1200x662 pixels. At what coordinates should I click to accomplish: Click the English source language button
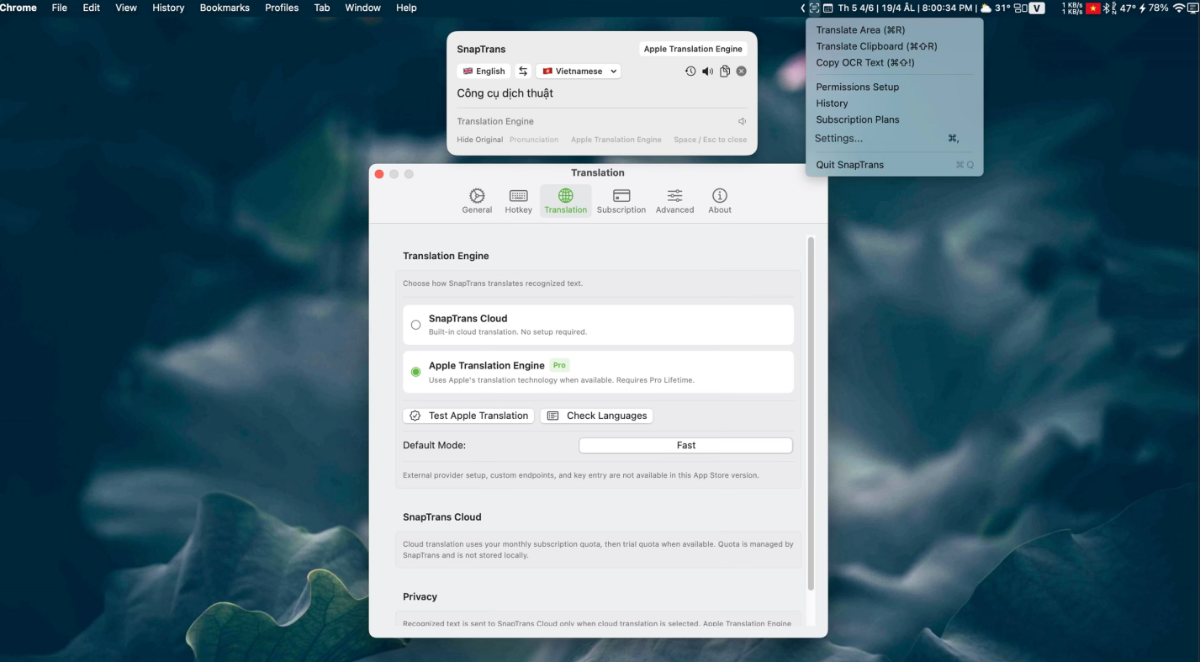pos(484,71)
